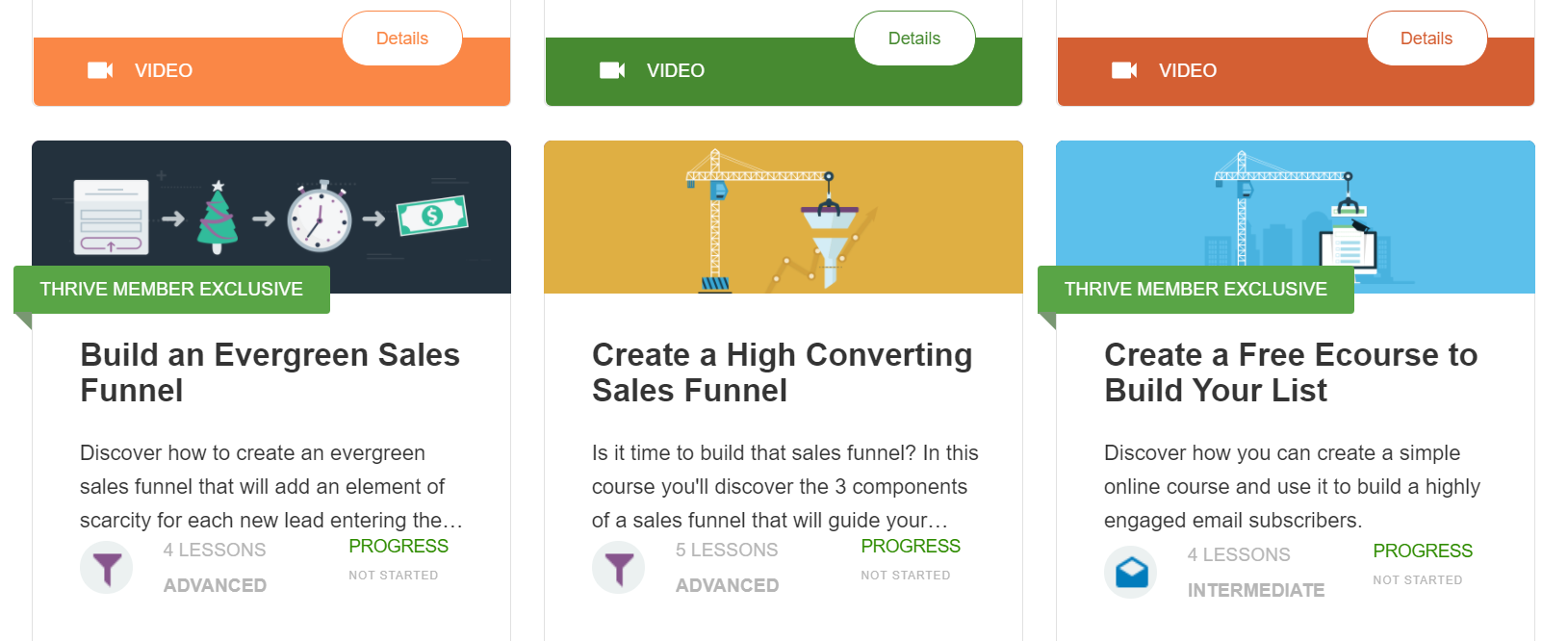Screen dimensions: 1568x641
Task: Click funnel icon under Create a High Converting Sales Funnel
Action: [619, 568]
